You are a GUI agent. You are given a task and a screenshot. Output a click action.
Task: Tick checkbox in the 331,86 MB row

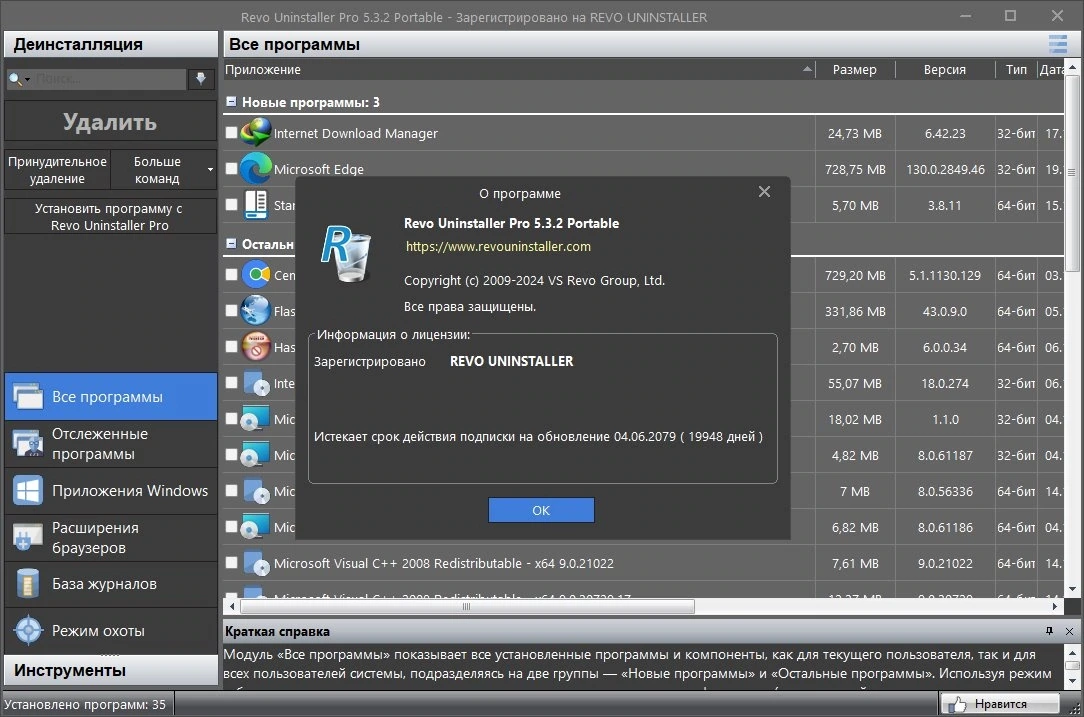[232, 310]
